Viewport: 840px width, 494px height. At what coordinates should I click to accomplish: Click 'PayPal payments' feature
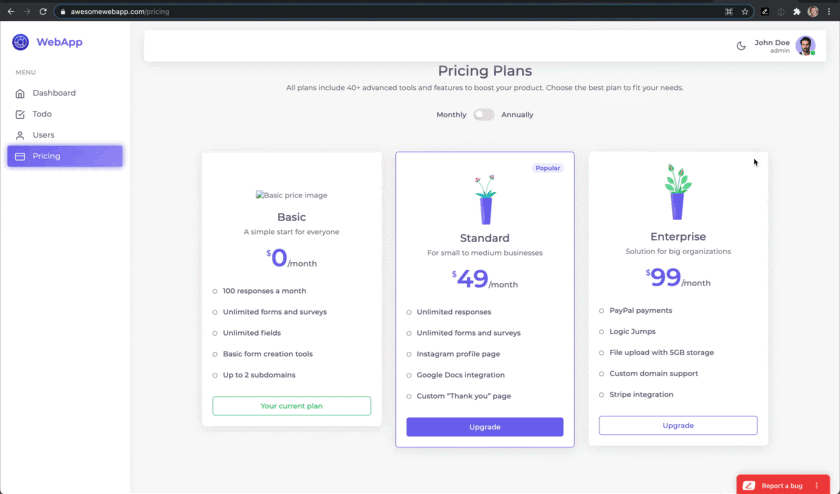click(x=641, y=311)
